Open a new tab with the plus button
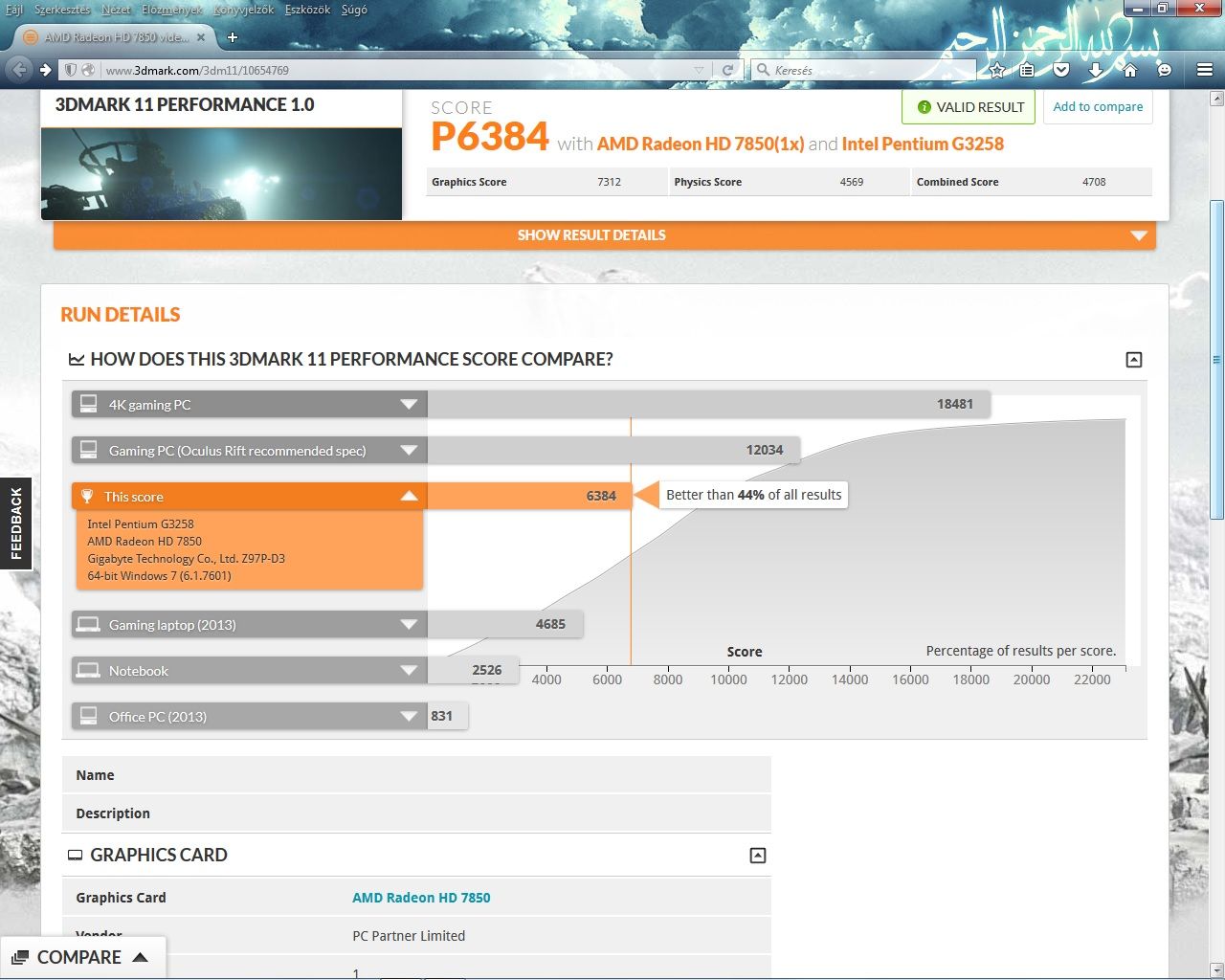Viewport: 1225px width, 980px height. [233, 37]
